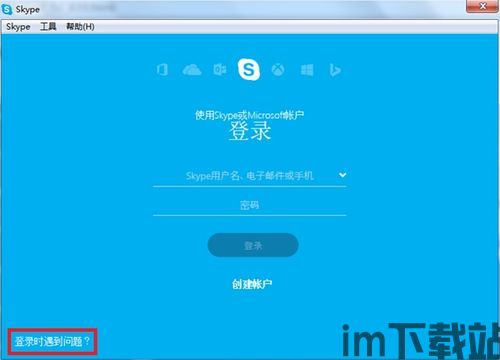
Task: Click the Windows logo icon
Action: pyautogui.click(x=307, y=70)
